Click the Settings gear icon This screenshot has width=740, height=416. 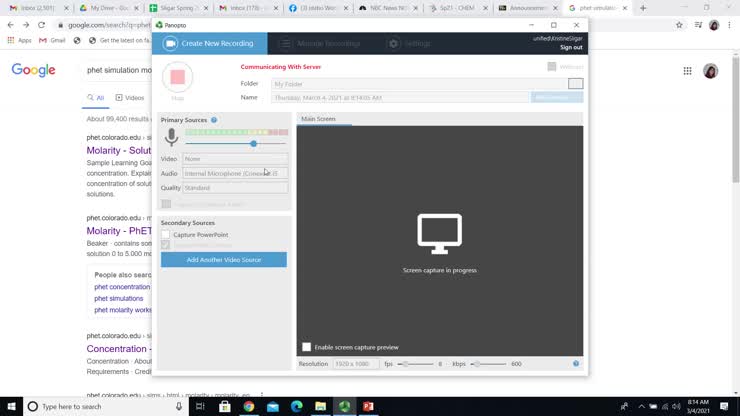(x=393, y=44)
